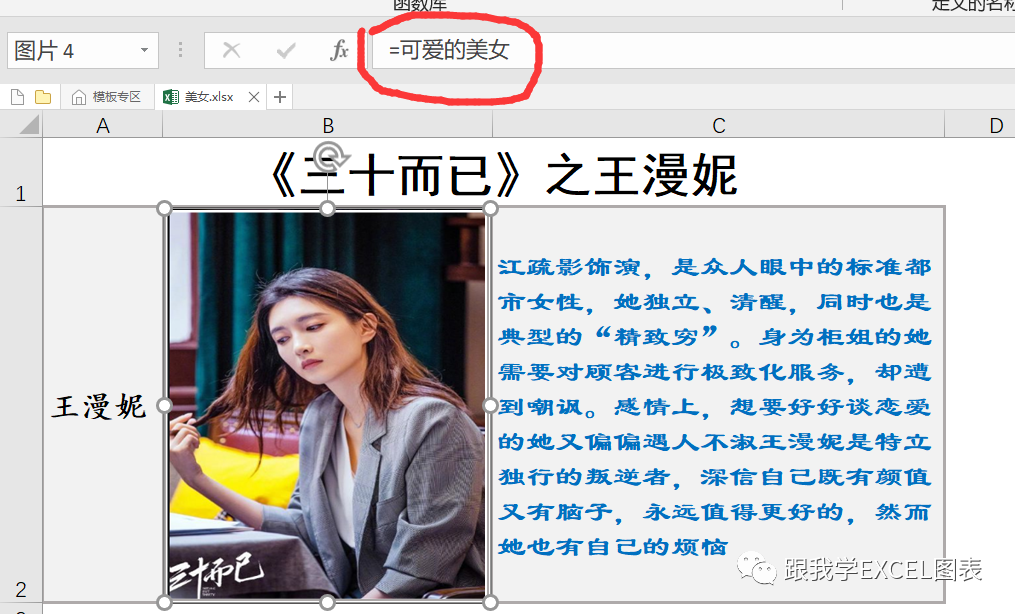Image resolution: width=1015 pixels, height=614 pixels.
Task: Click the picture's bottom-right resize handle
Action: pyautogui.click(x=491, y=603)
